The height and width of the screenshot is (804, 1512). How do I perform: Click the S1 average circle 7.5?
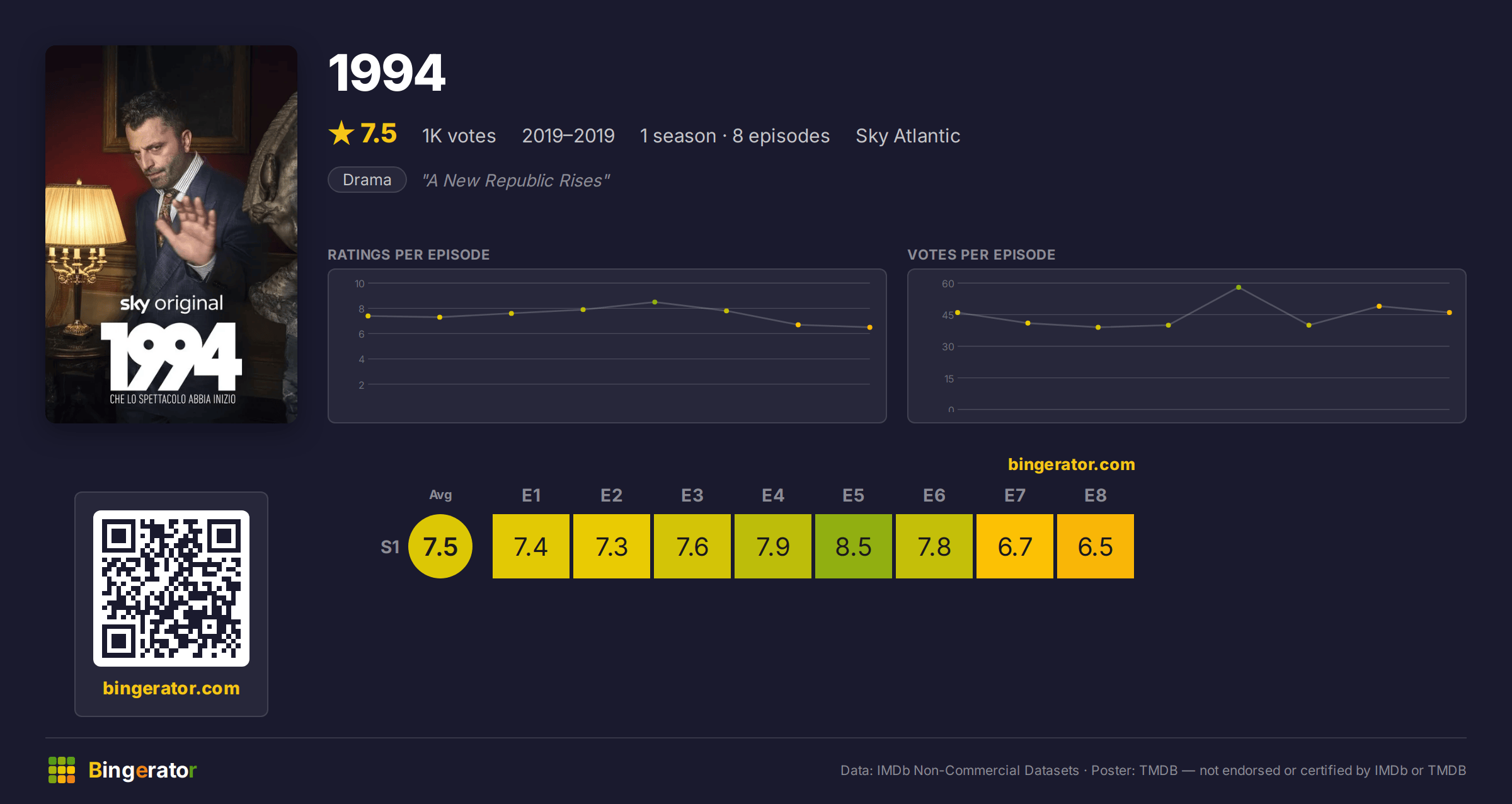click(x=440, y=546)
